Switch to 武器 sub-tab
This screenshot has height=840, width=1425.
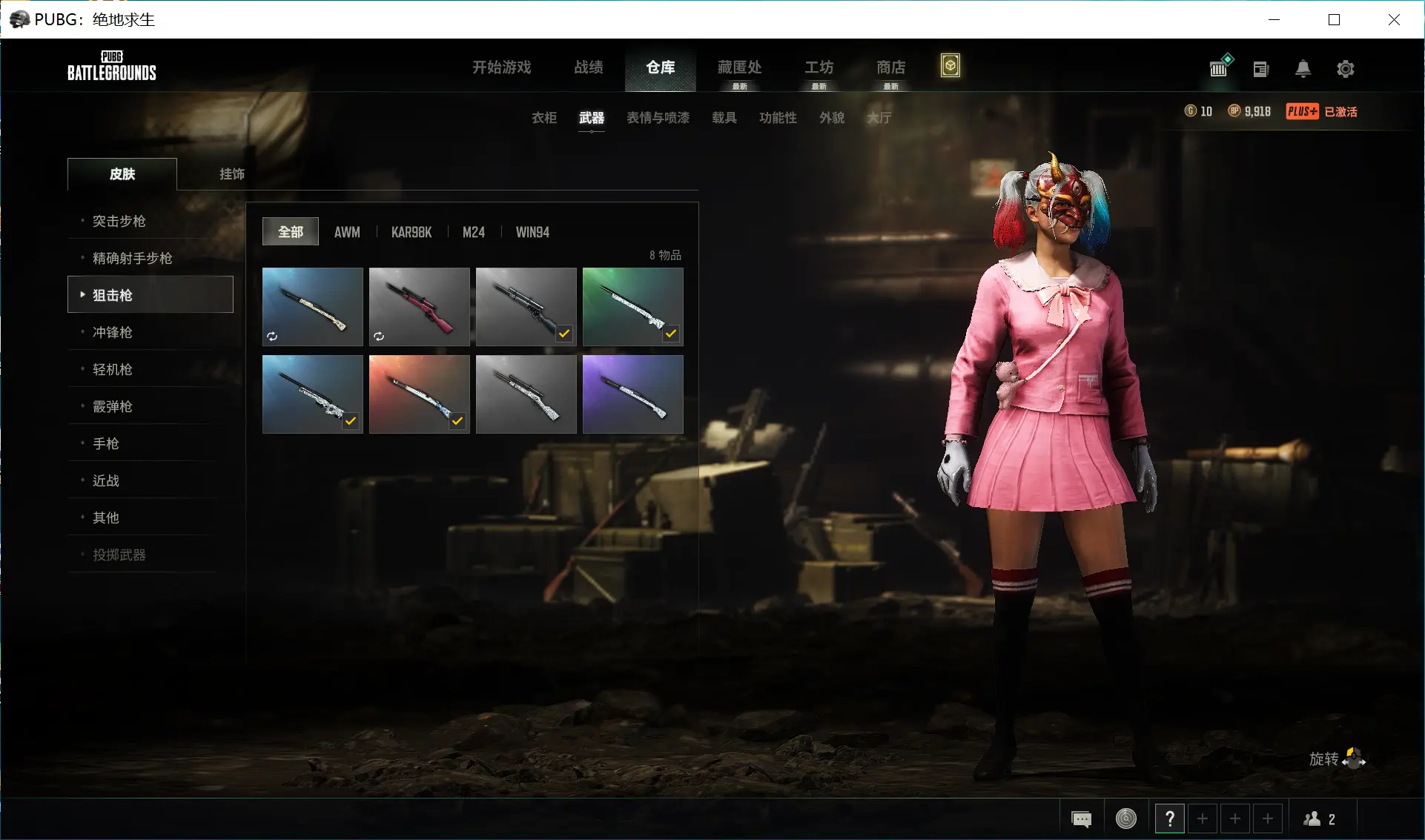[x=591, y=118]
